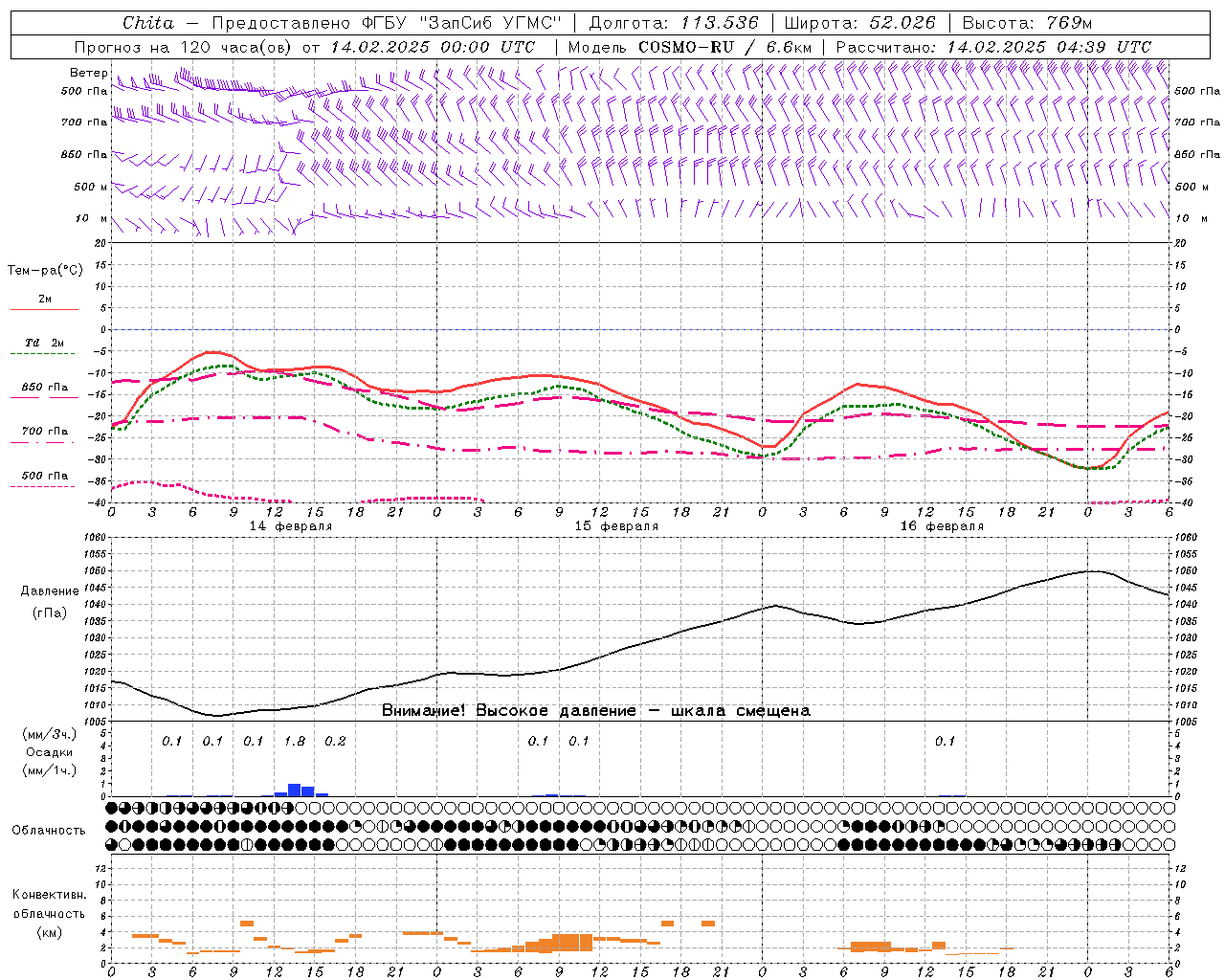
Task: Select the "Высота: 769м" elevation text
Action: click(x=1027, y=23)
